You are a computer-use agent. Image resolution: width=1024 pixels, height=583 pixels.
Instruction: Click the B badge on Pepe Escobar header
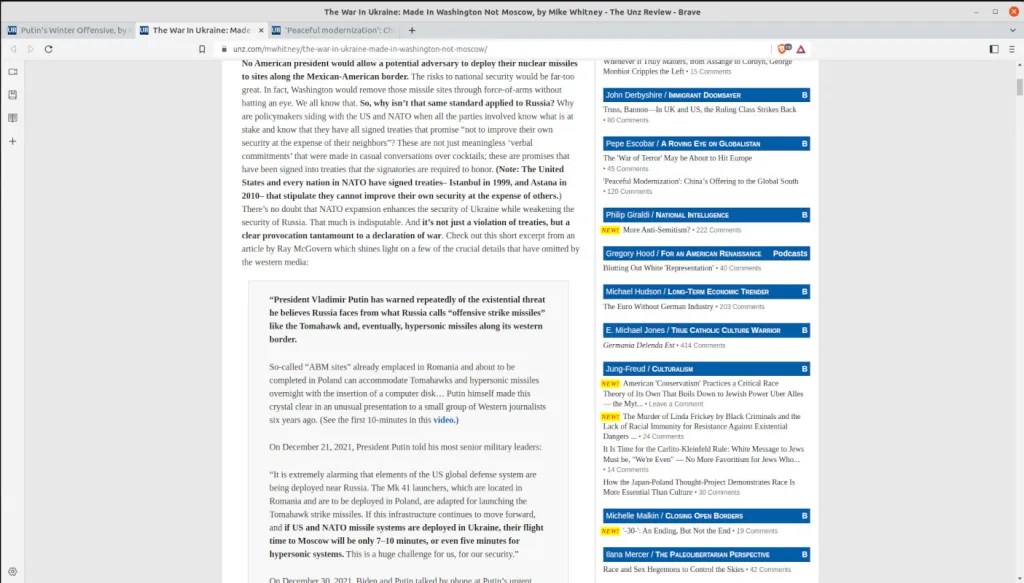pos(804,144)
